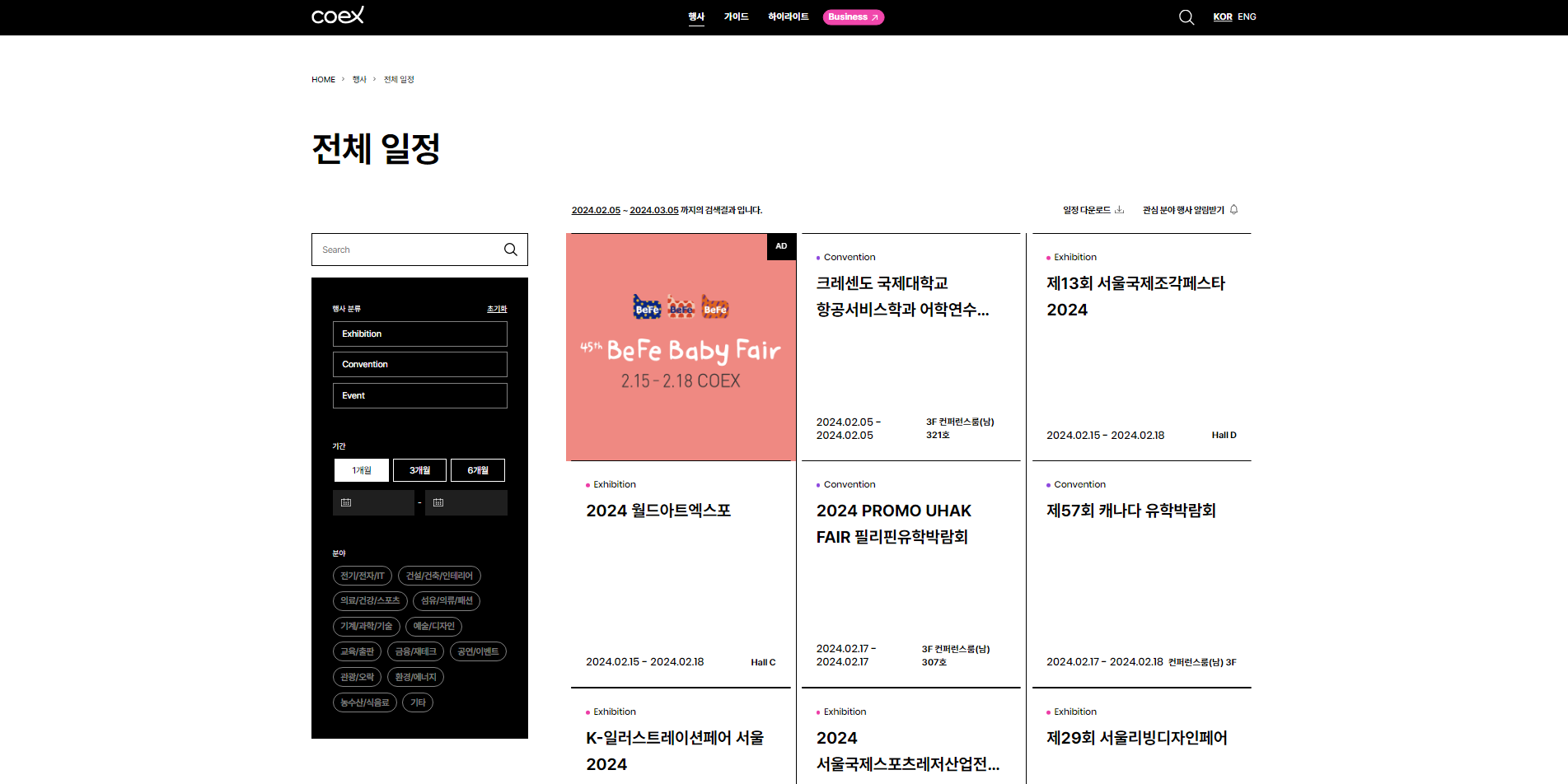Click the 2024.02.05 start date link
The height and width of the screenshot is (784, 1568).
(596, 210)
